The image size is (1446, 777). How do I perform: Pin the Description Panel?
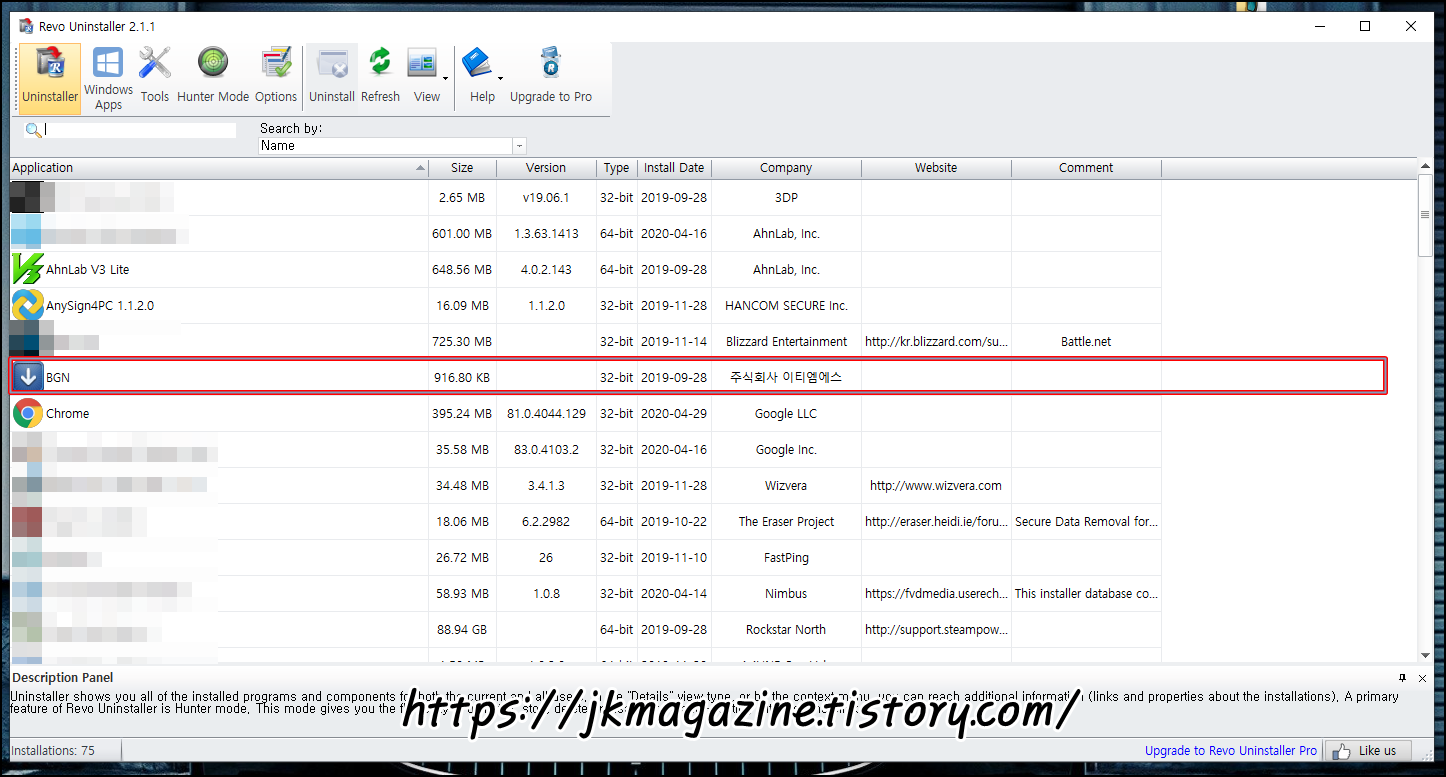tap(1402, 677)
